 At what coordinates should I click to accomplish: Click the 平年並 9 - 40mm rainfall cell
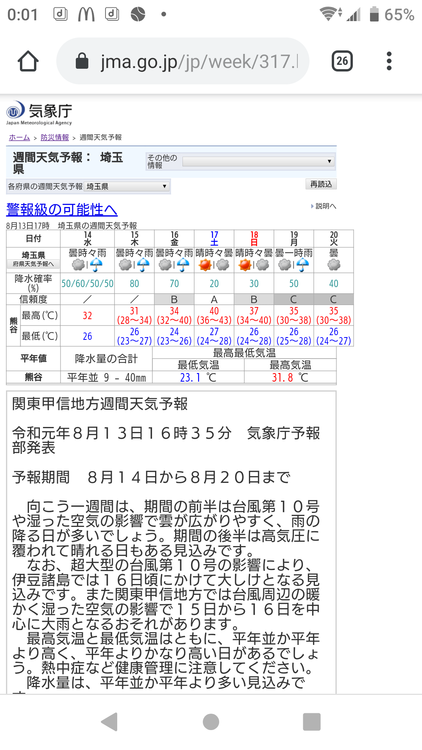106,377
